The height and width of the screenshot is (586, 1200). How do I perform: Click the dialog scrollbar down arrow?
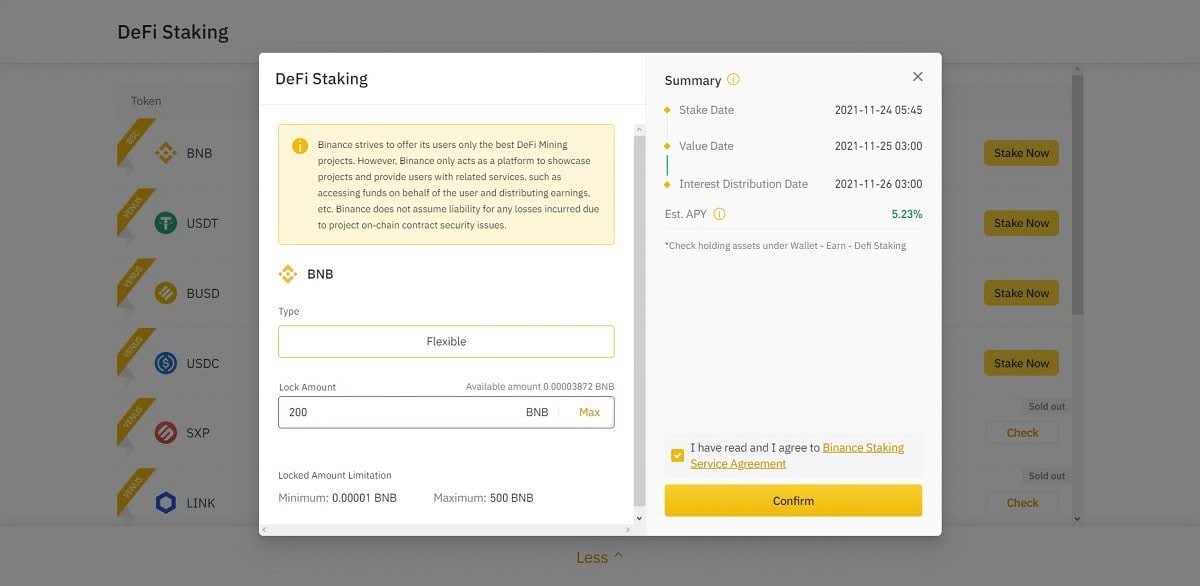(640, 518)
